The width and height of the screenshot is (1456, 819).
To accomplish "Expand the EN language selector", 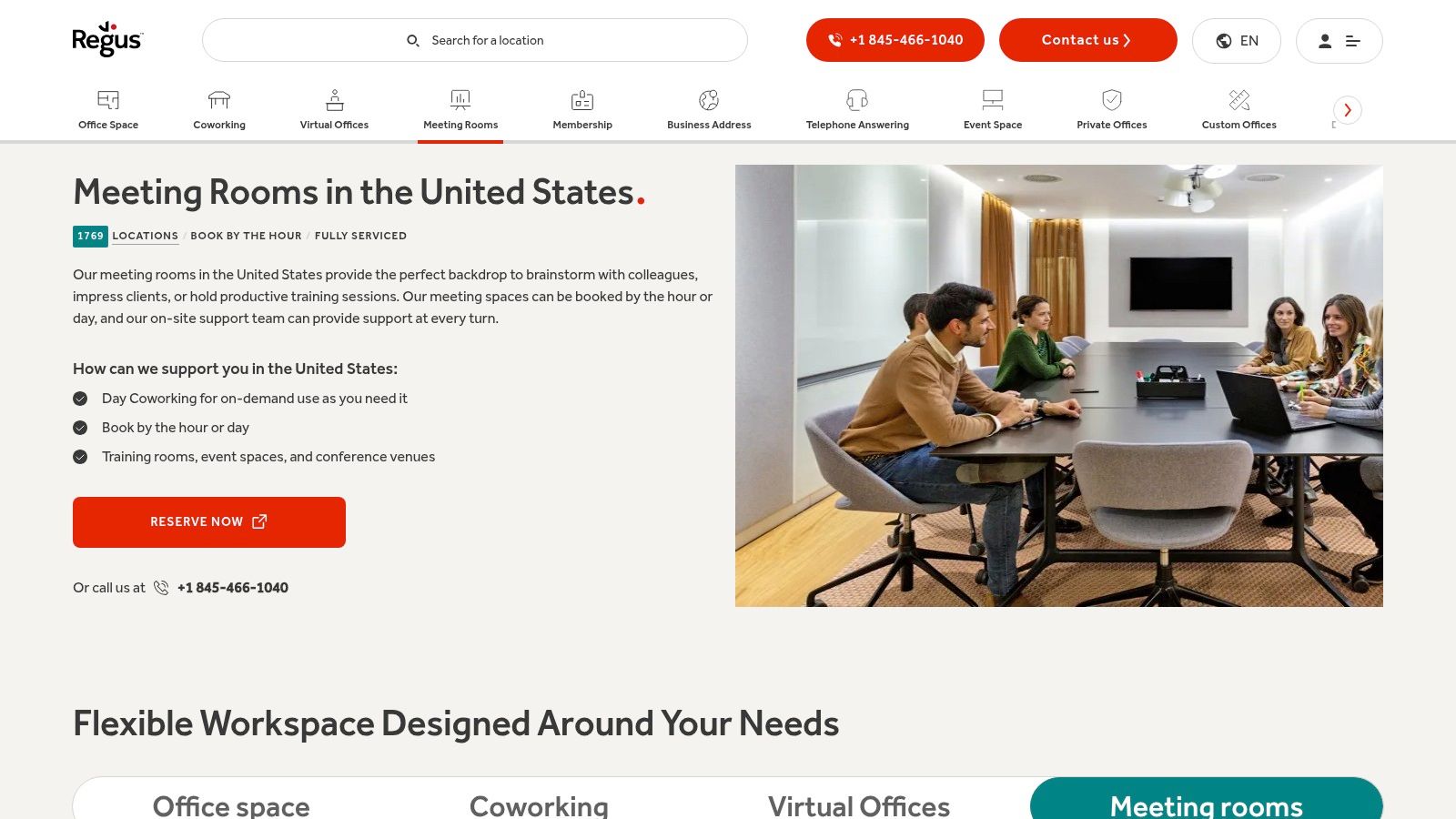I will (1237, 41).
